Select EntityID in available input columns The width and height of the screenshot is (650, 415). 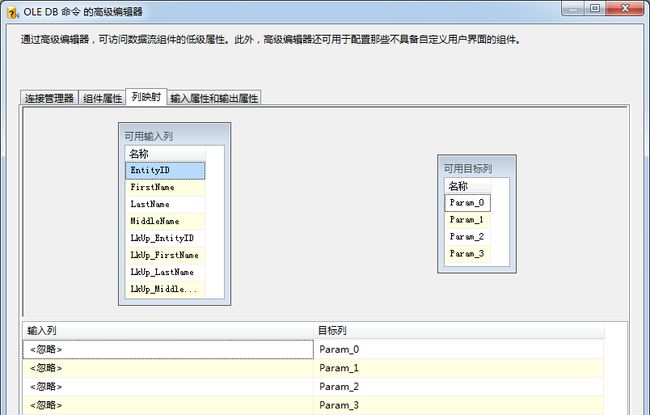165,170
